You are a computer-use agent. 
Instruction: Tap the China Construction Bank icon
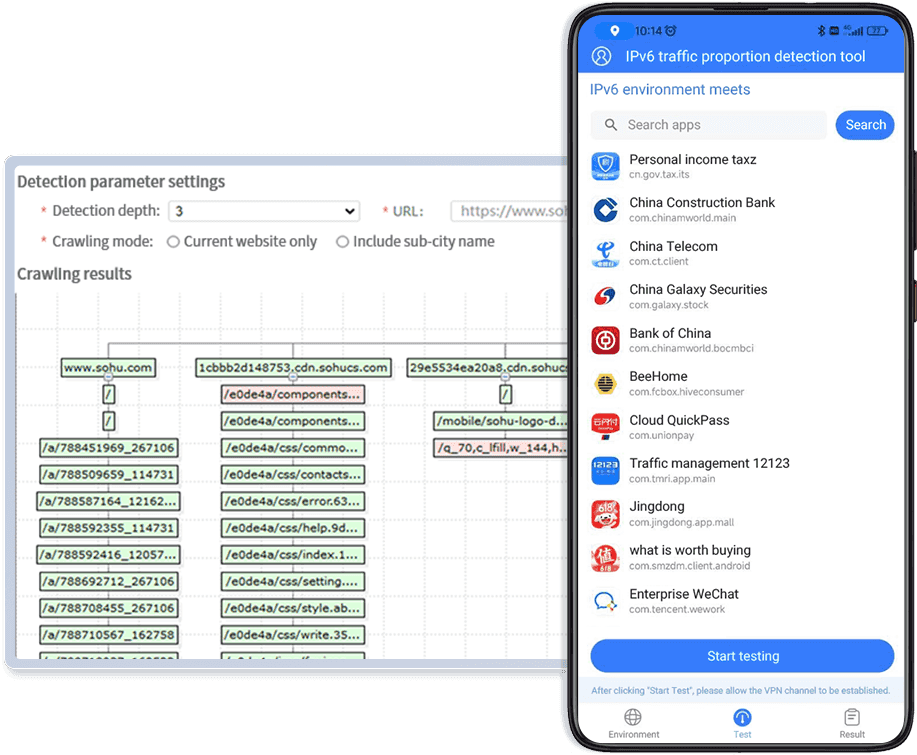(606, 209)
